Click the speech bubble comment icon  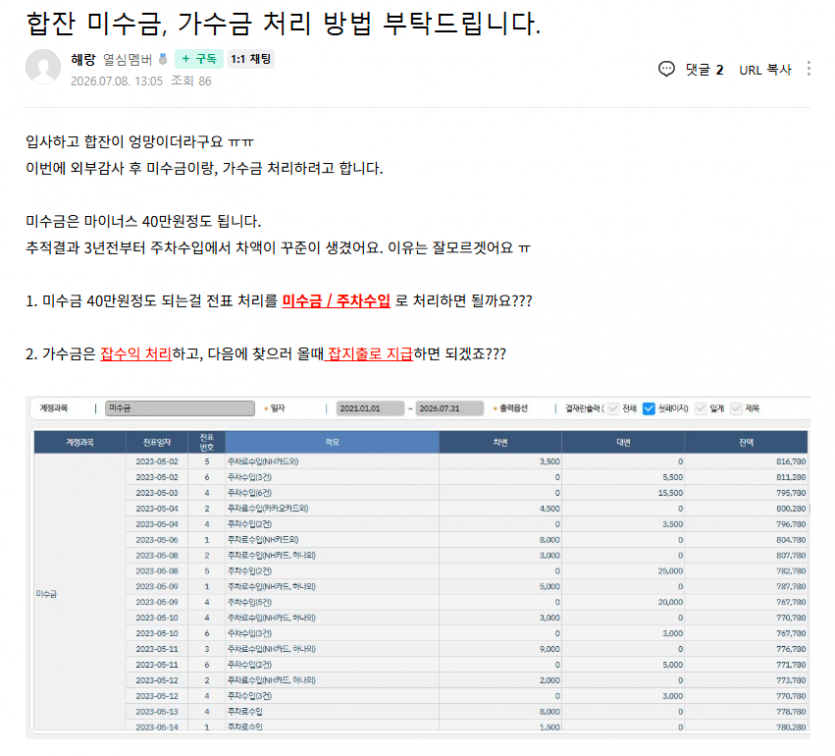coord(666,69)
